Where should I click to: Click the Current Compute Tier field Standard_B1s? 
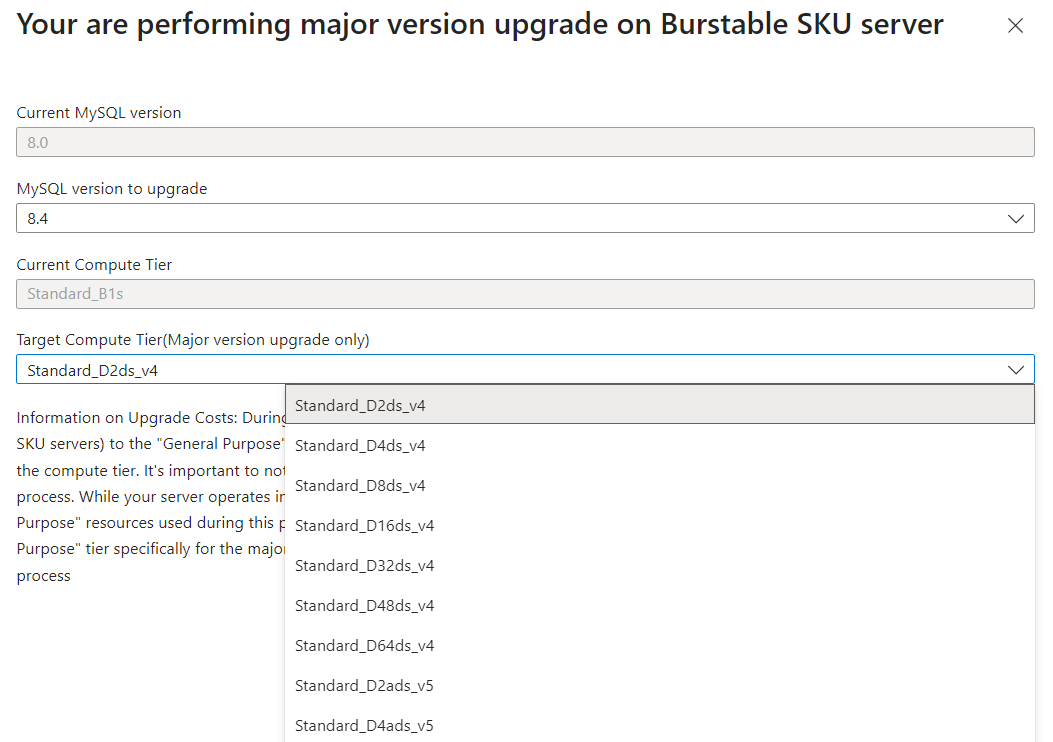[x=525, y=294]
